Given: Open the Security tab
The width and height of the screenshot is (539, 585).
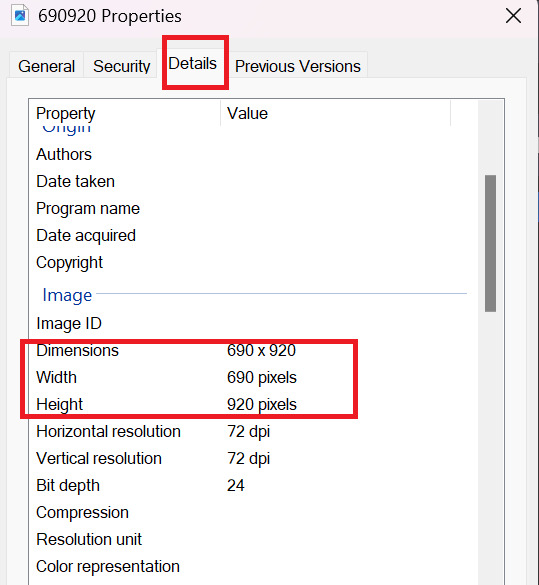Looking at the screenshot, I should [121, 66].
